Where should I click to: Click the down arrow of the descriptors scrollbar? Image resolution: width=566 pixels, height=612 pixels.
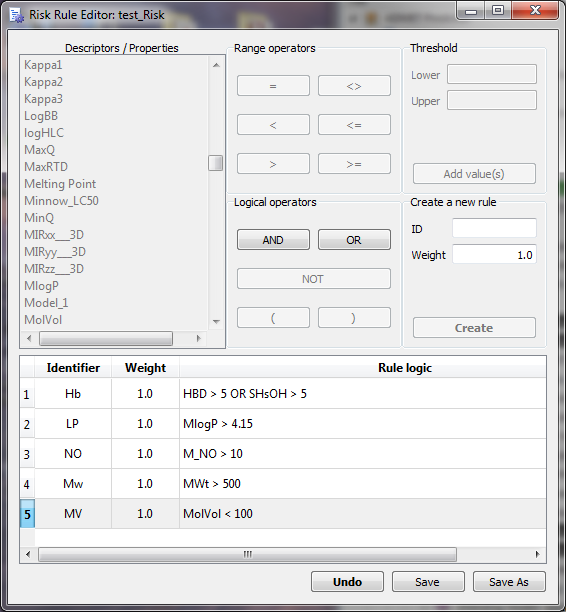coord(216,322)
